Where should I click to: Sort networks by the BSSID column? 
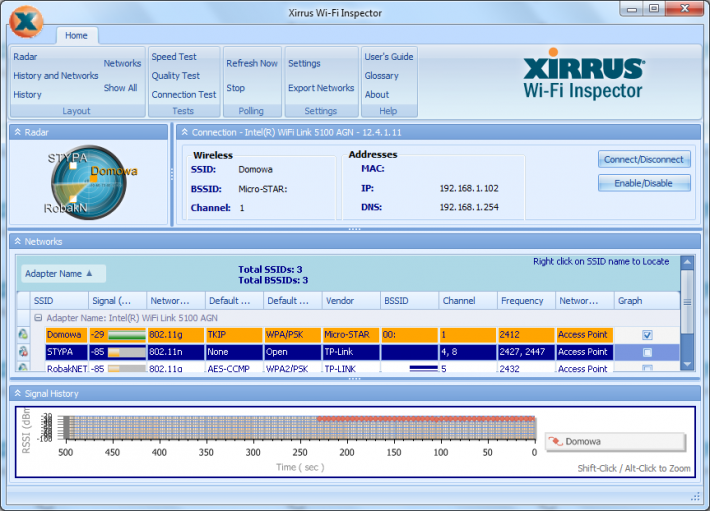[x=409, y=301]
